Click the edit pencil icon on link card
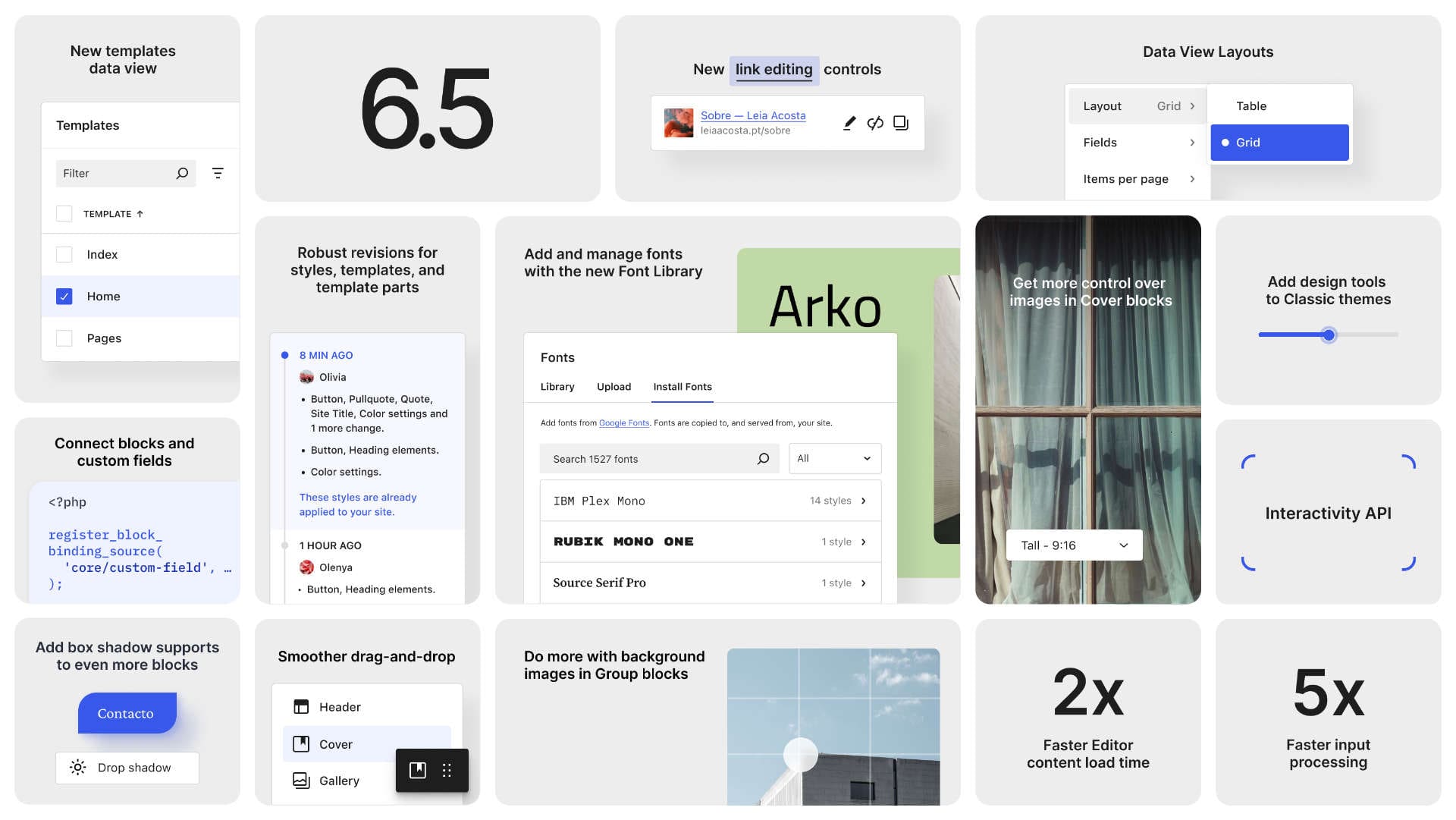This screenshot has width=1456, height=820. tap(847, 123)
